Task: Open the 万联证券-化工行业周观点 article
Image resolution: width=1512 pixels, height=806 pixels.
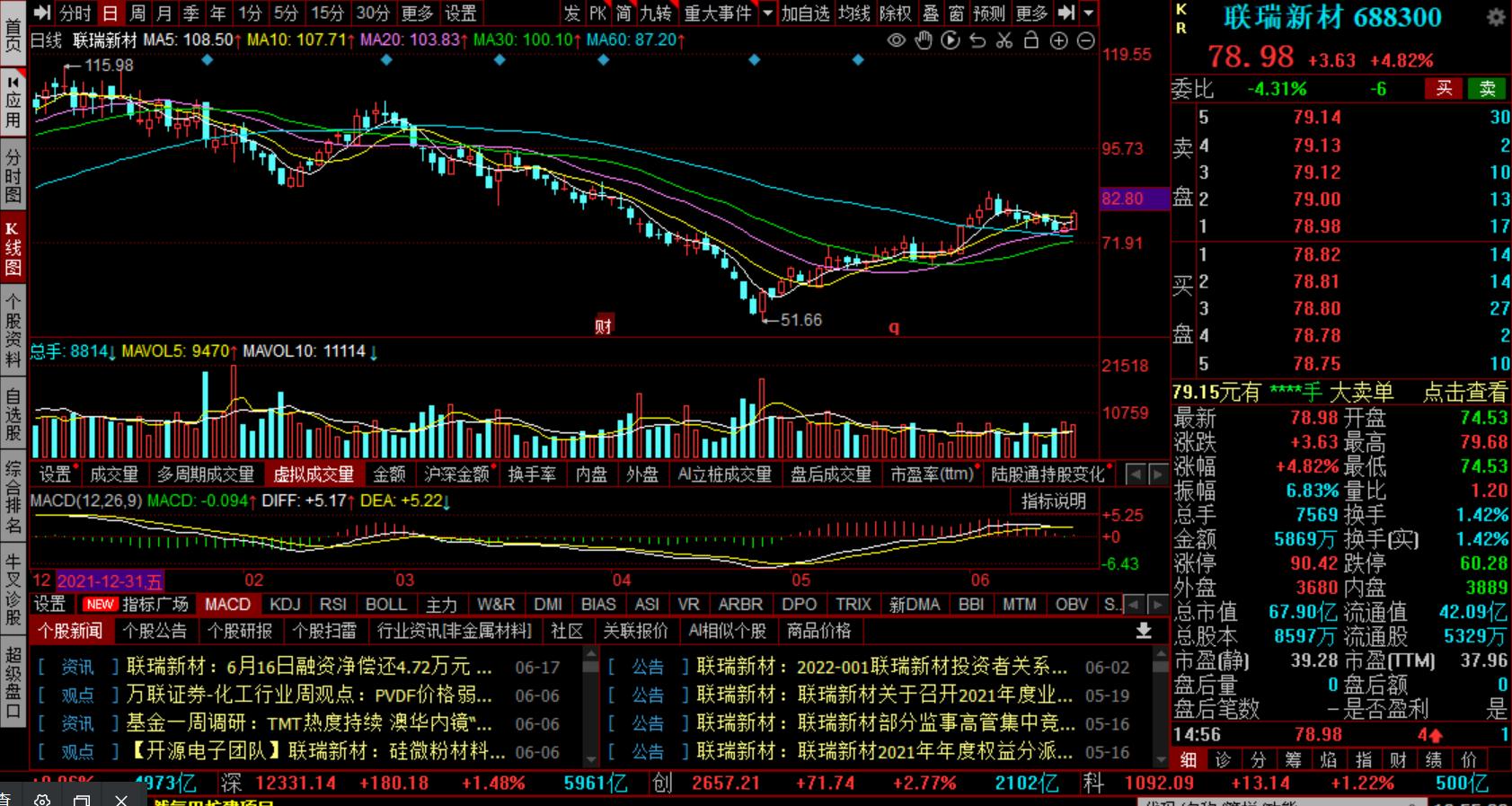Action: 309,695
